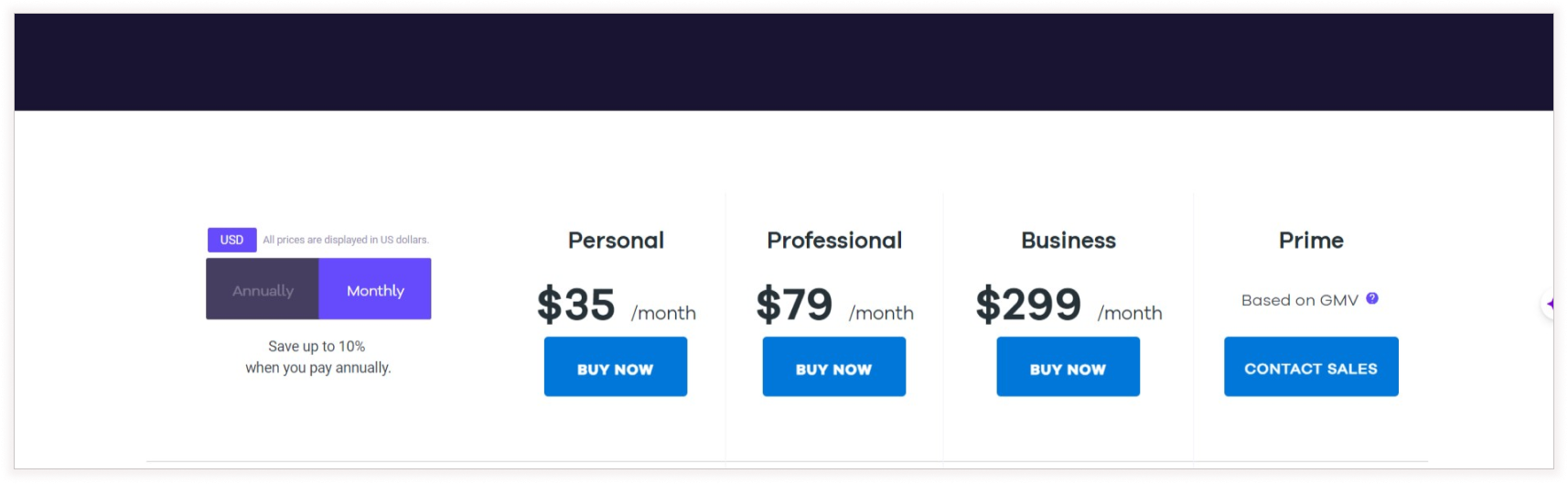Click the GMV help question mark icon
The image size is (1568, 484).
point(1372,298)
